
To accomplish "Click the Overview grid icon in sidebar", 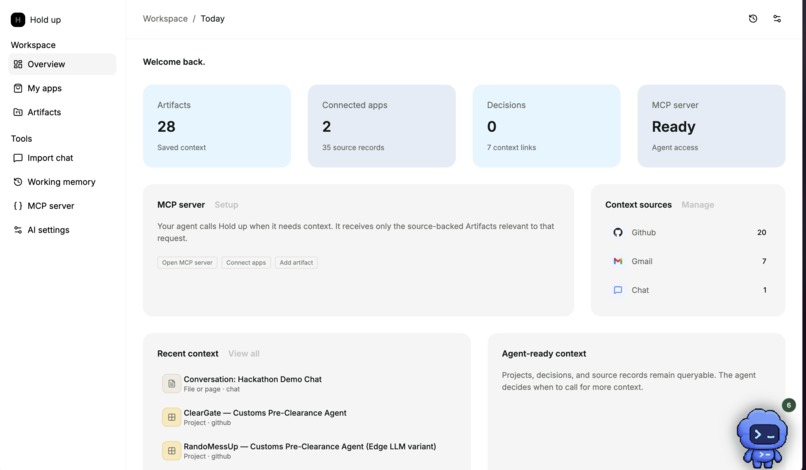I will pyautogui.click(x=18, y=64).
